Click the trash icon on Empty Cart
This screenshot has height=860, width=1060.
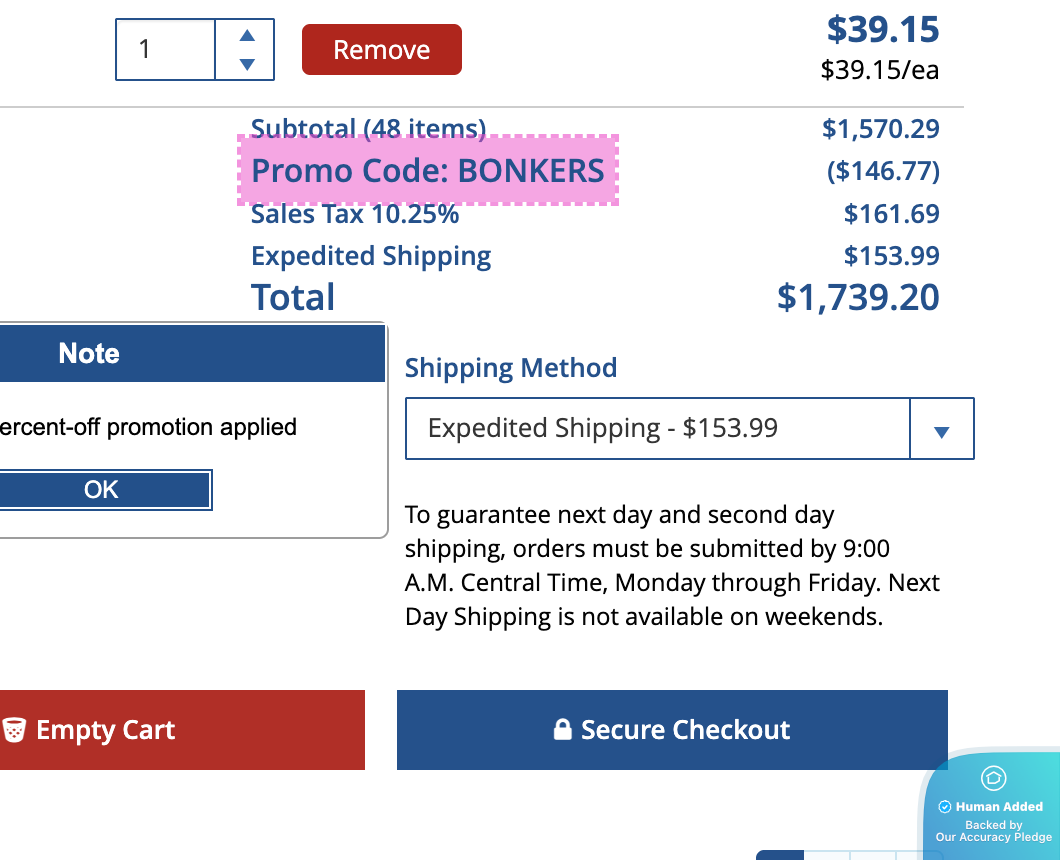tap(14, 730)
